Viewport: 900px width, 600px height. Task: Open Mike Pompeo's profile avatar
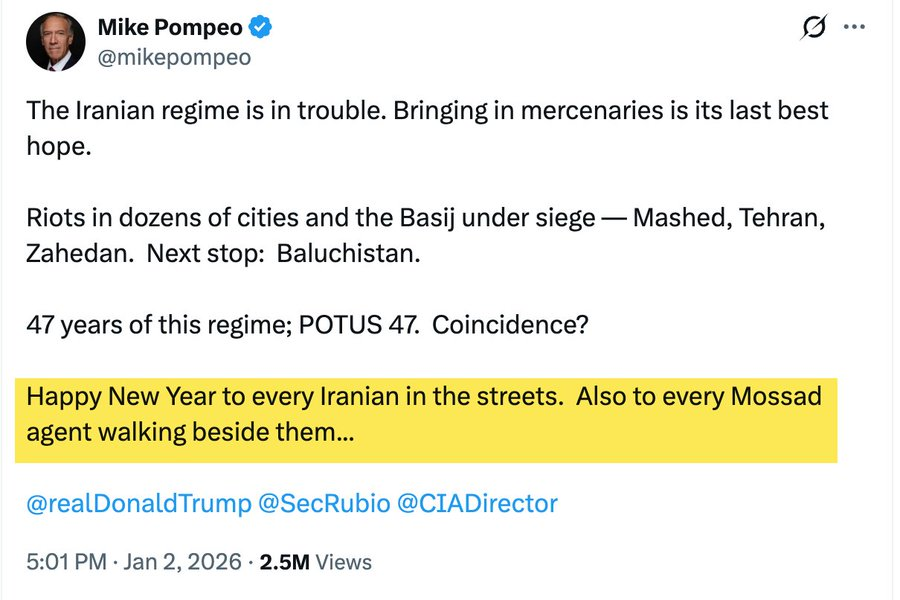pyautogui.click(x=55, y=42)
